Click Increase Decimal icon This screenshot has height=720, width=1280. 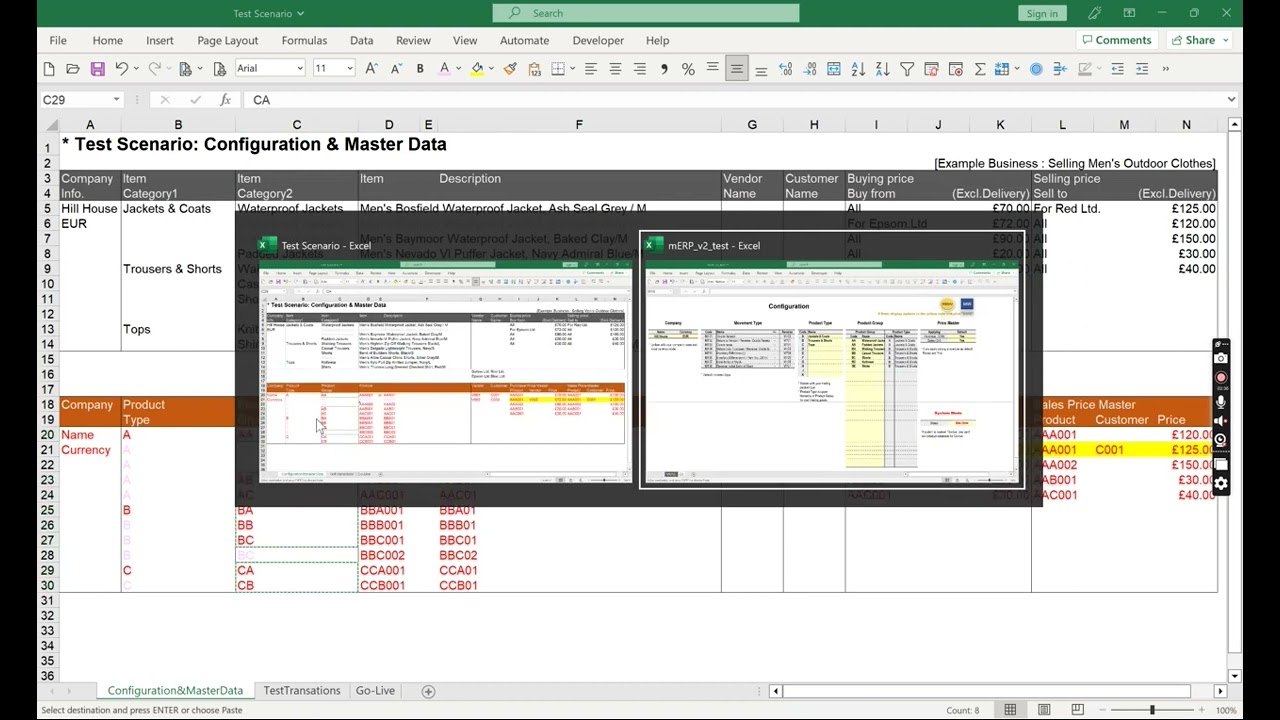pos(785,69)
